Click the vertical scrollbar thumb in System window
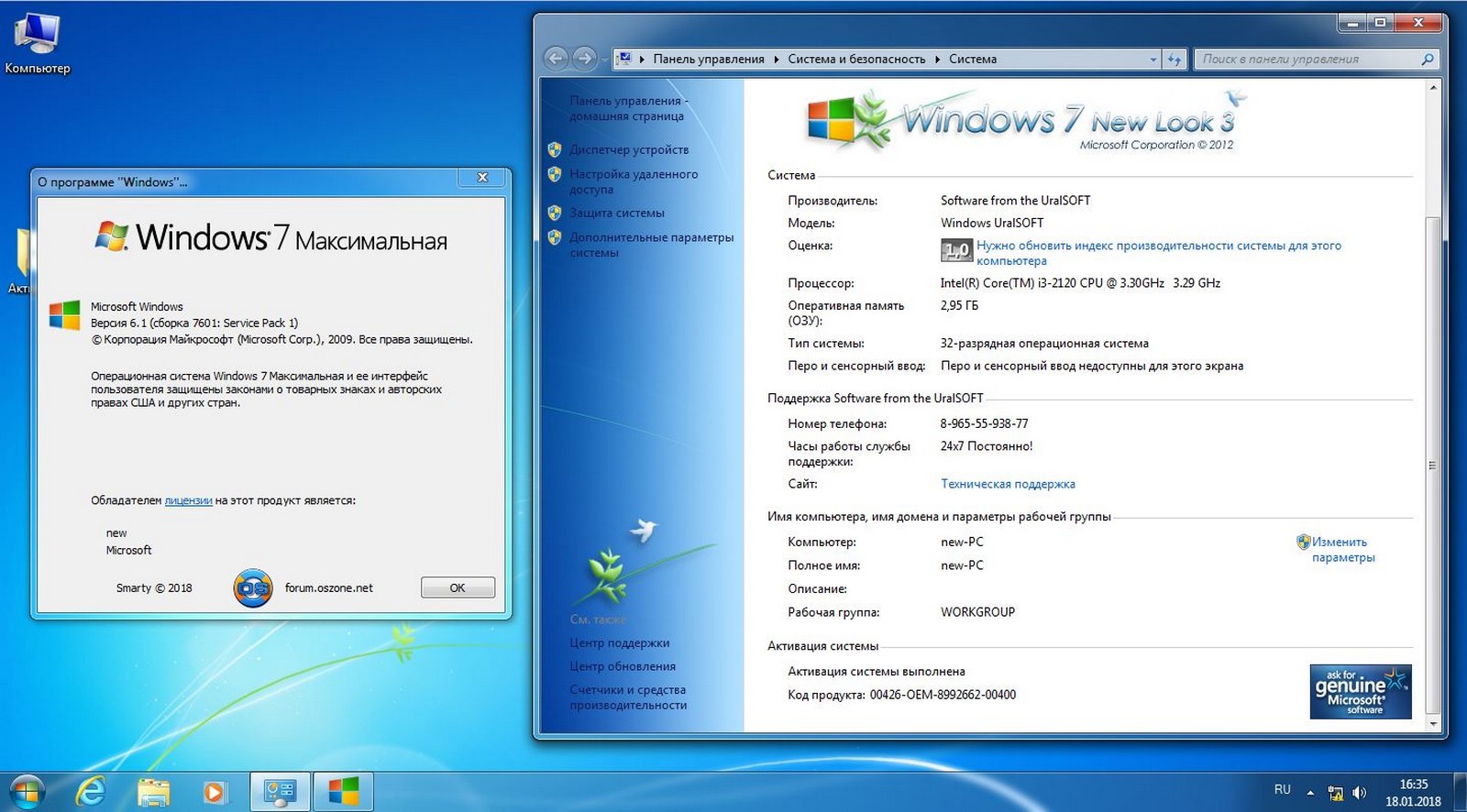This screenshot has width=1467, height=812. click(x=1433, y=465)
